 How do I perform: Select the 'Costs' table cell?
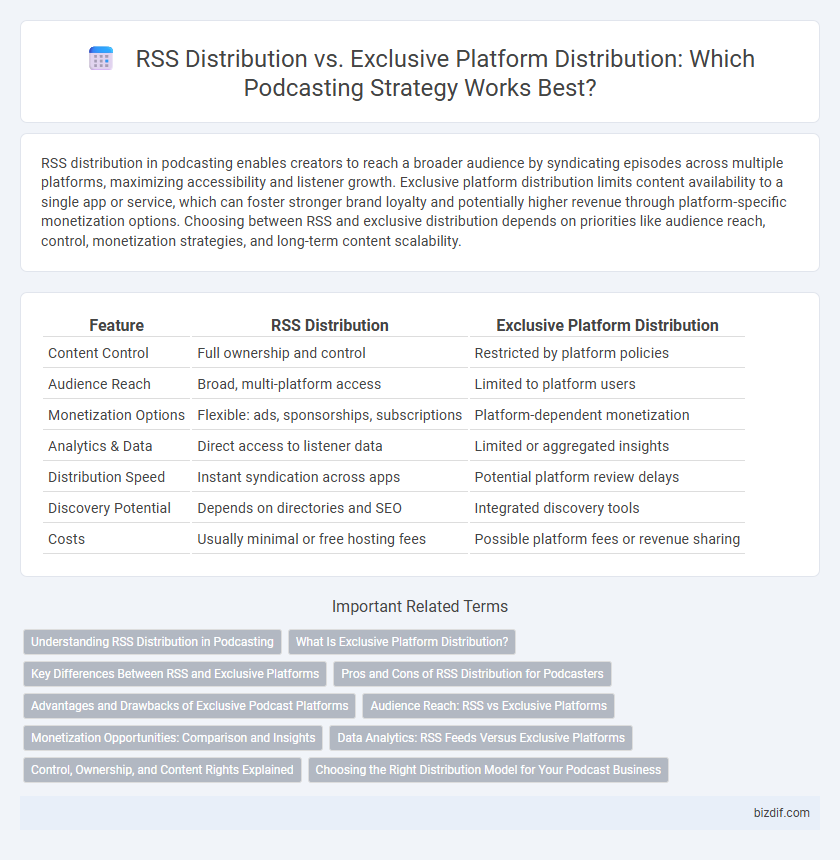(116, 539)
